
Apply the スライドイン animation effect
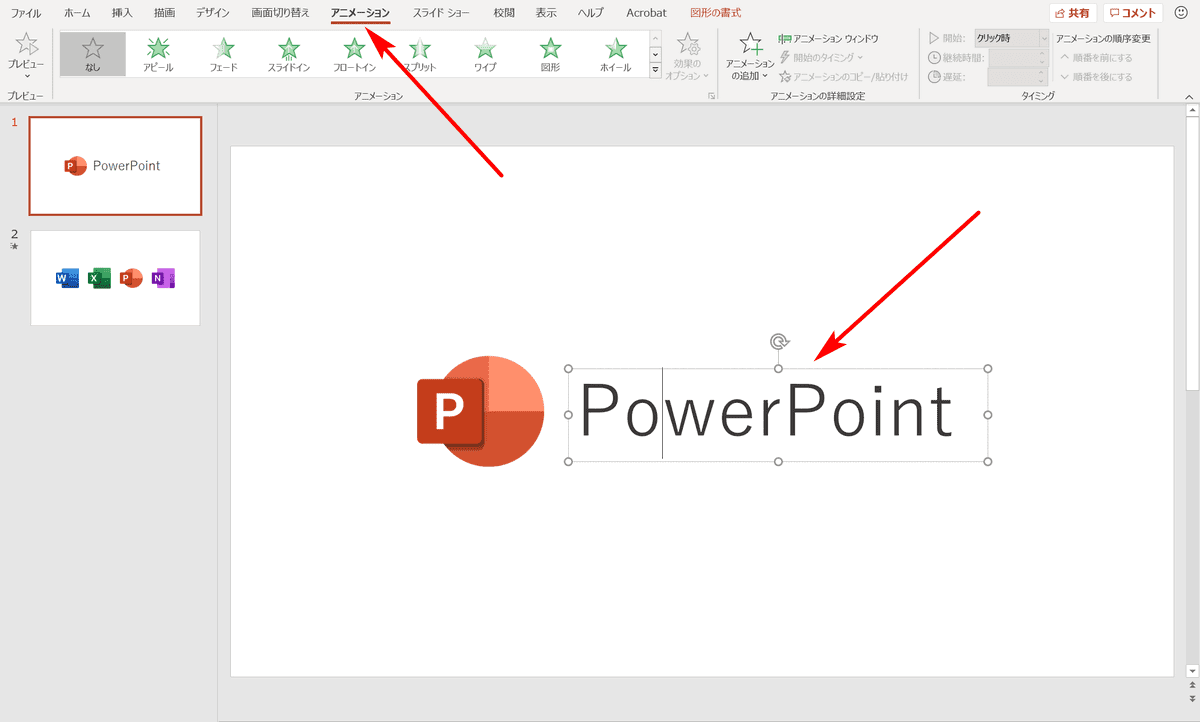coord(289,54)
